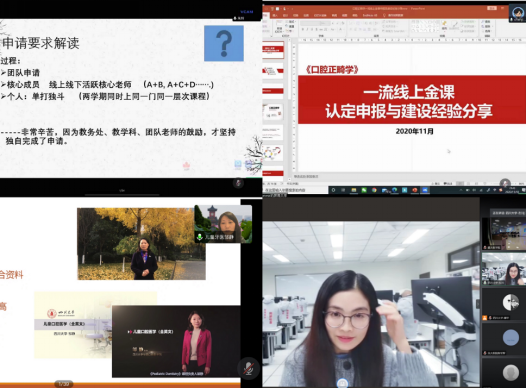
Task: Open the Transitions (切换) ribbon tab
Action: click(x=295, y=15)
